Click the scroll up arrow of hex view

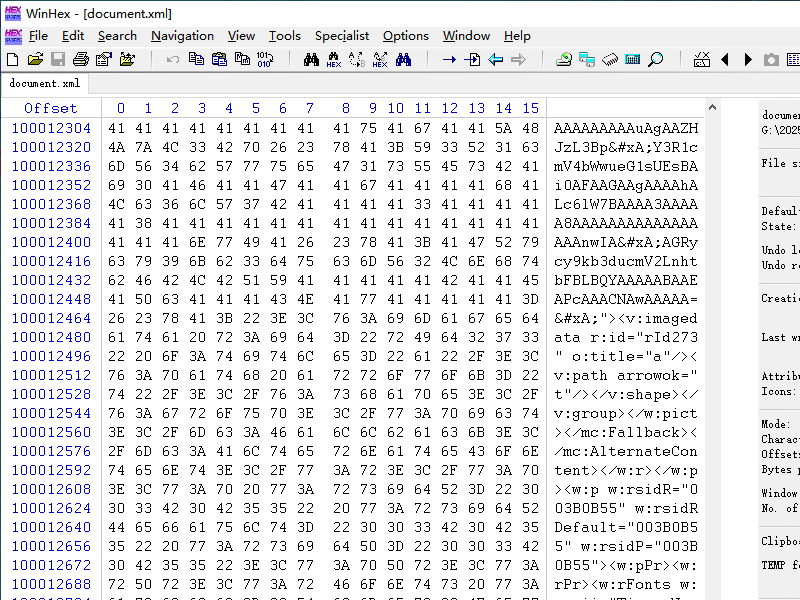click(x=712, y=108)
